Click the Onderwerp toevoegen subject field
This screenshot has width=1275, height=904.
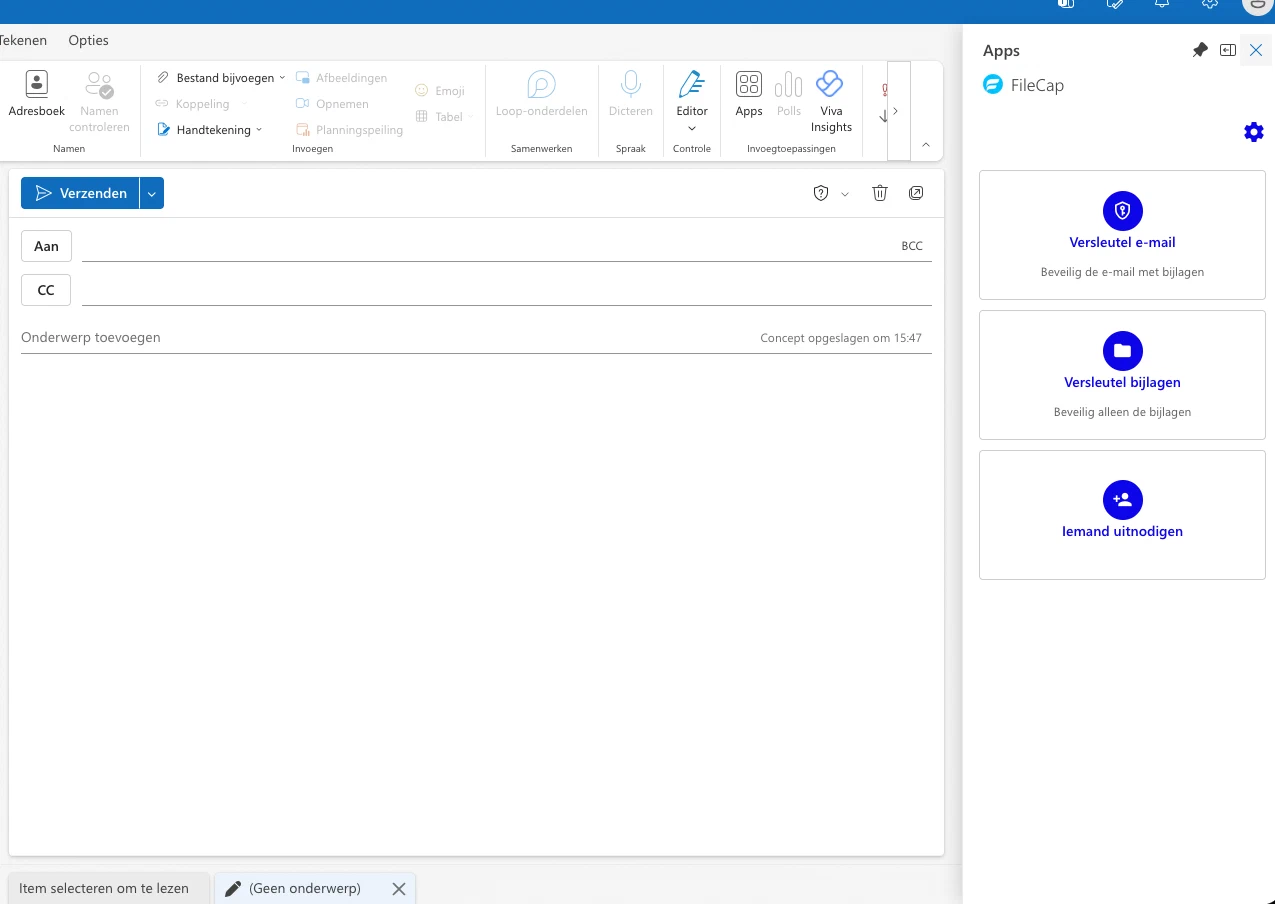tap(385, 338)
